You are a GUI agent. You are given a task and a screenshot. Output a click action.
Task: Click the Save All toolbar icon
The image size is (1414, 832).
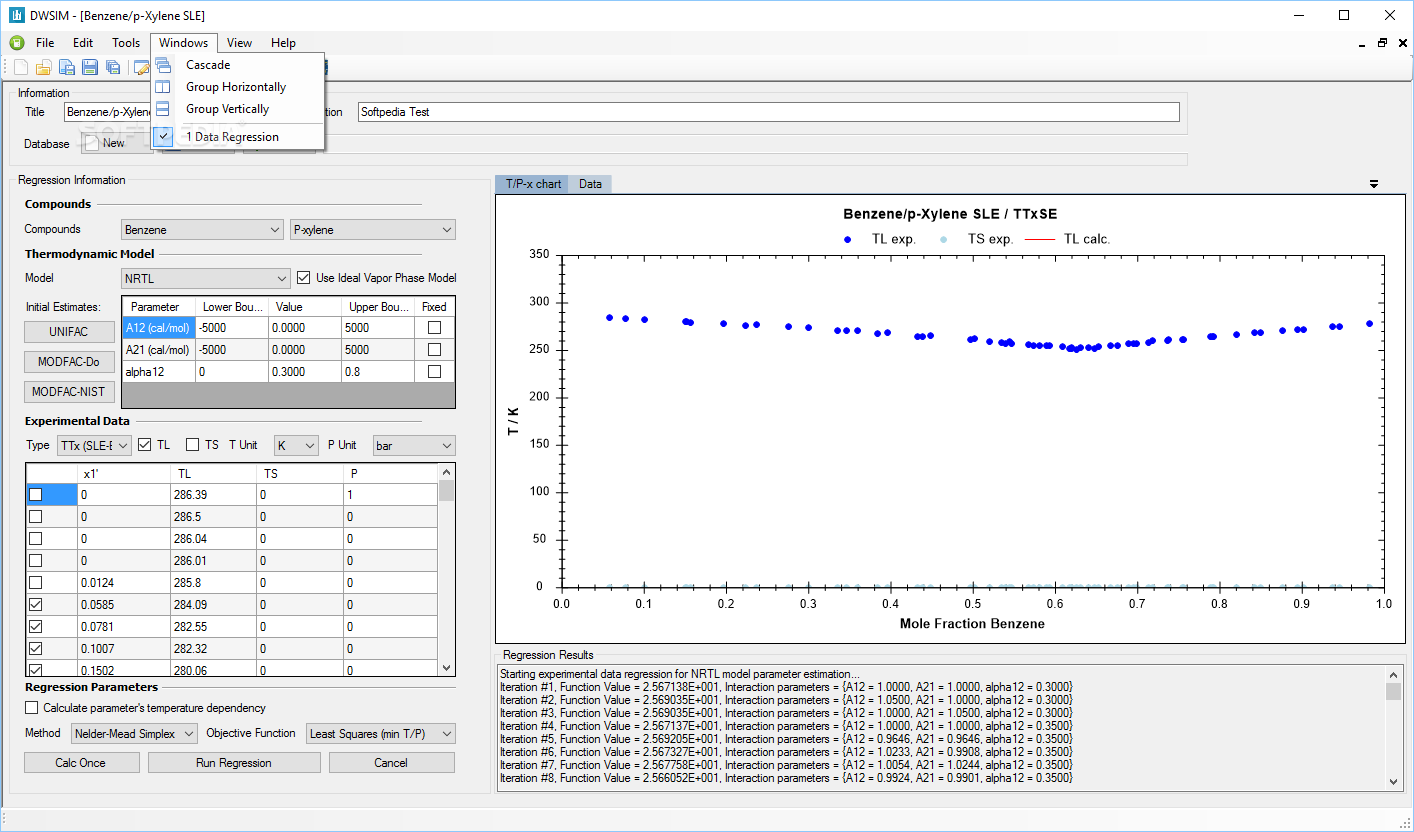tap(113, 68)
